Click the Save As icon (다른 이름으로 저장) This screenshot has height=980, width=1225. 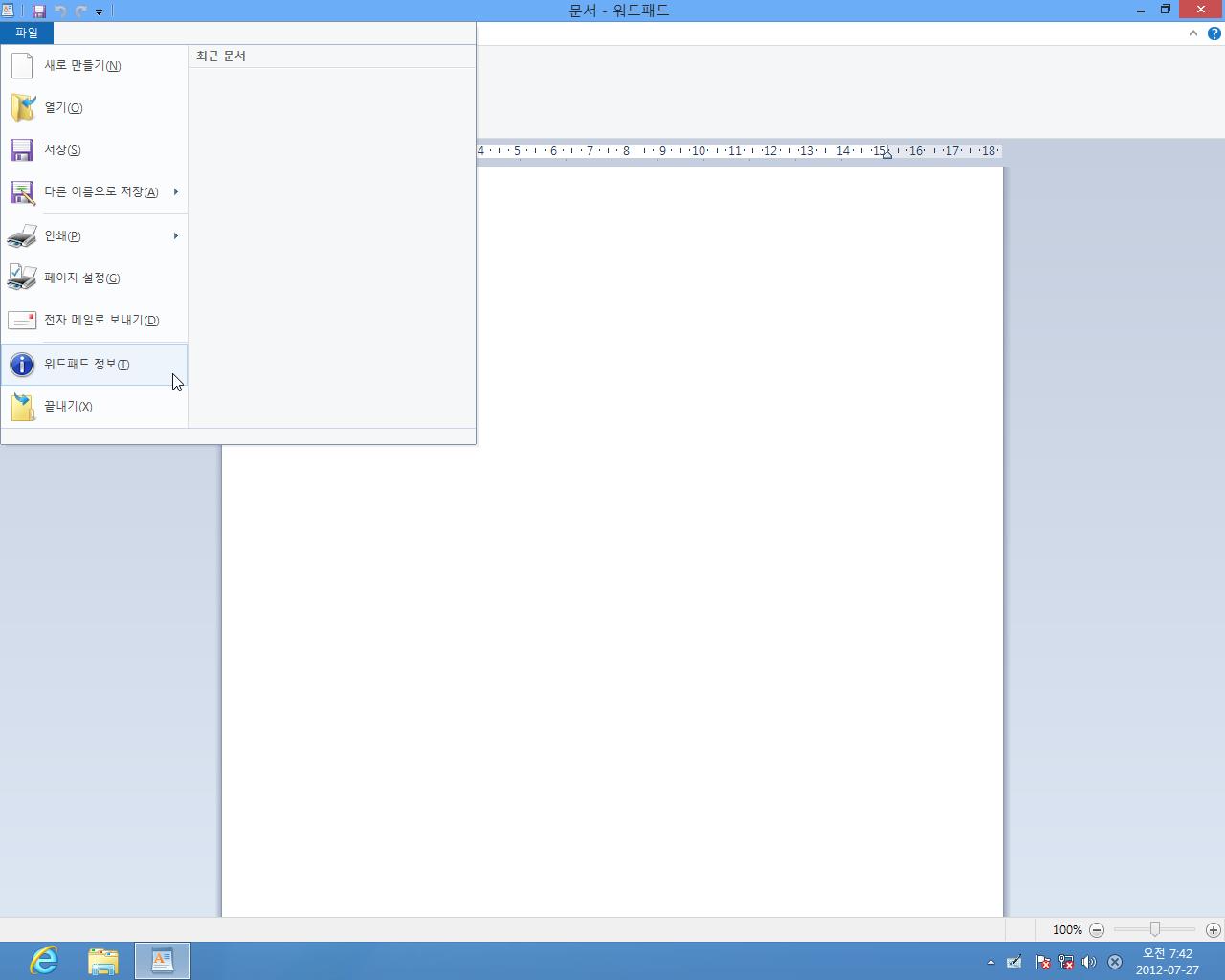[x=22, y=192]
